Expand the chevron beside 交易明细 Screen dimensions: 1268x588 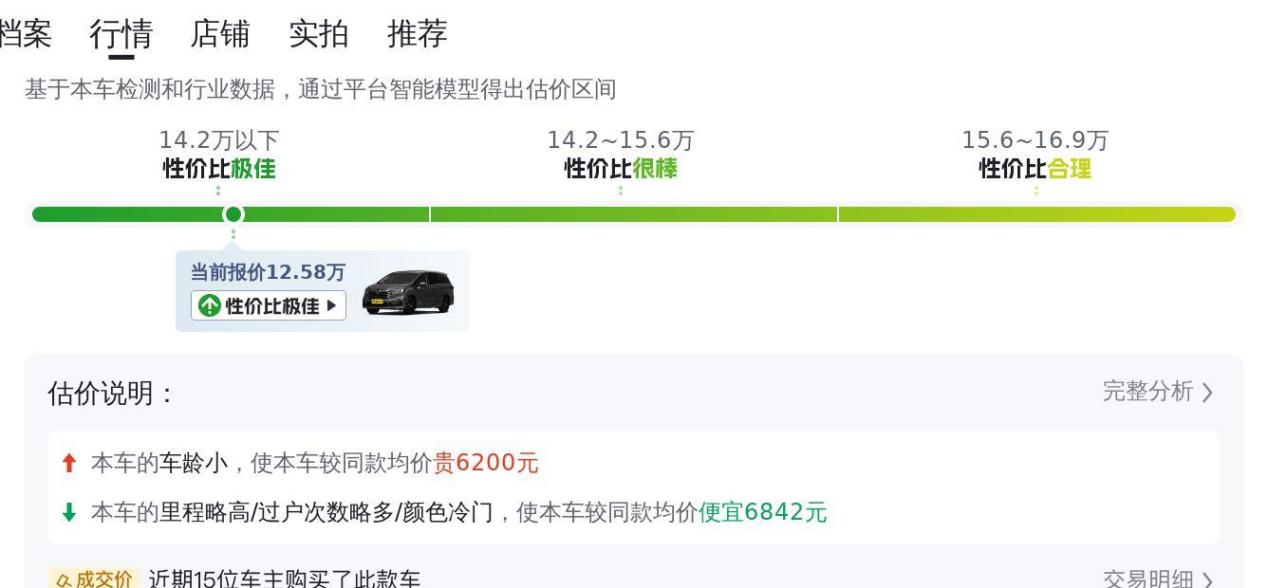point(1208,580)
